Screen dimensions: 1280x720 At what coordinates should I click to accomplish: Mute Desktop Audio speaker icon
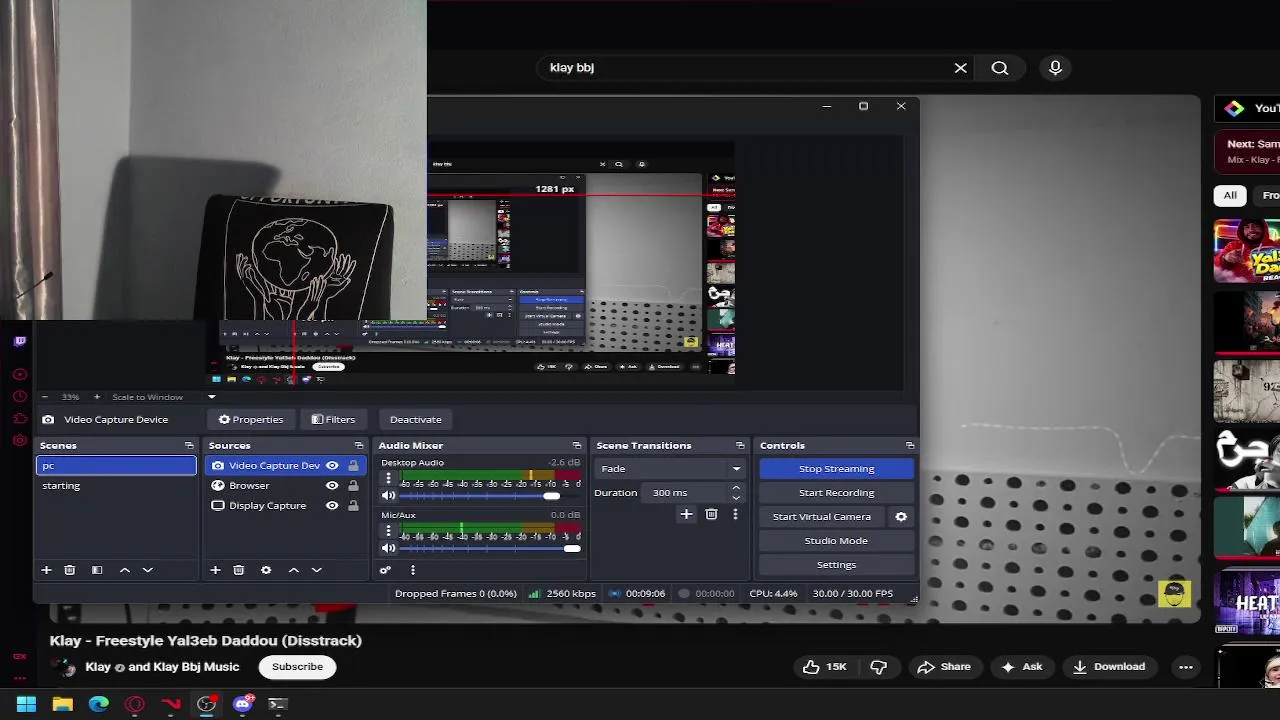pyautogui.click(x=389, y=495)
